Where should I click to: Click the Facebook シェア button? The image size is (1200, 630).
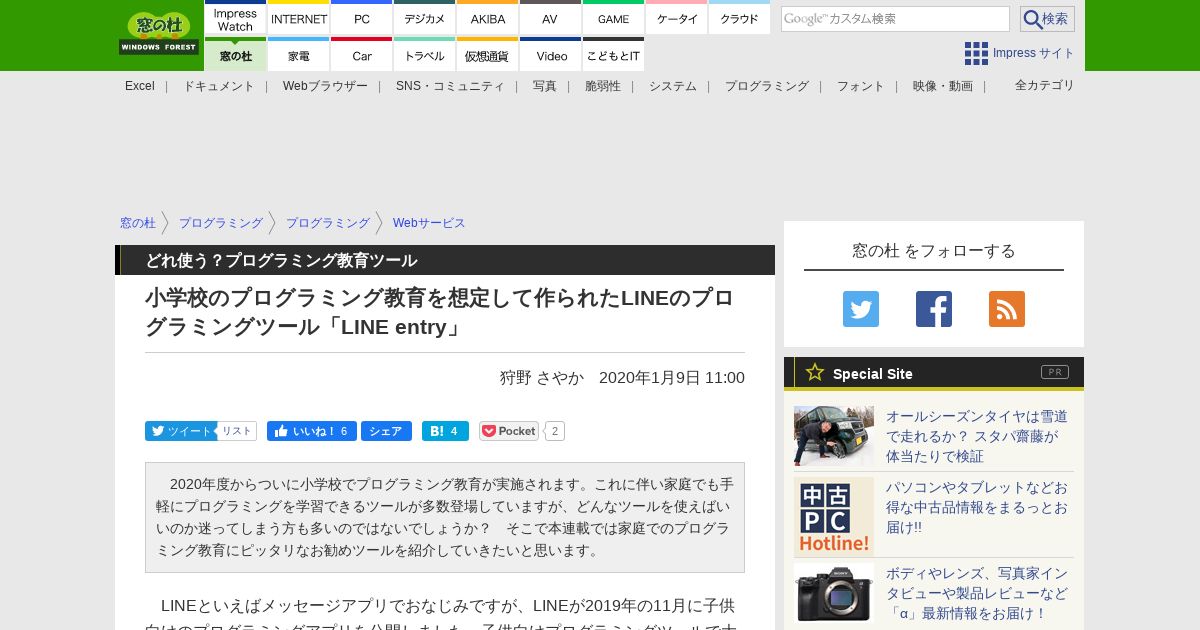pos(386,431)
